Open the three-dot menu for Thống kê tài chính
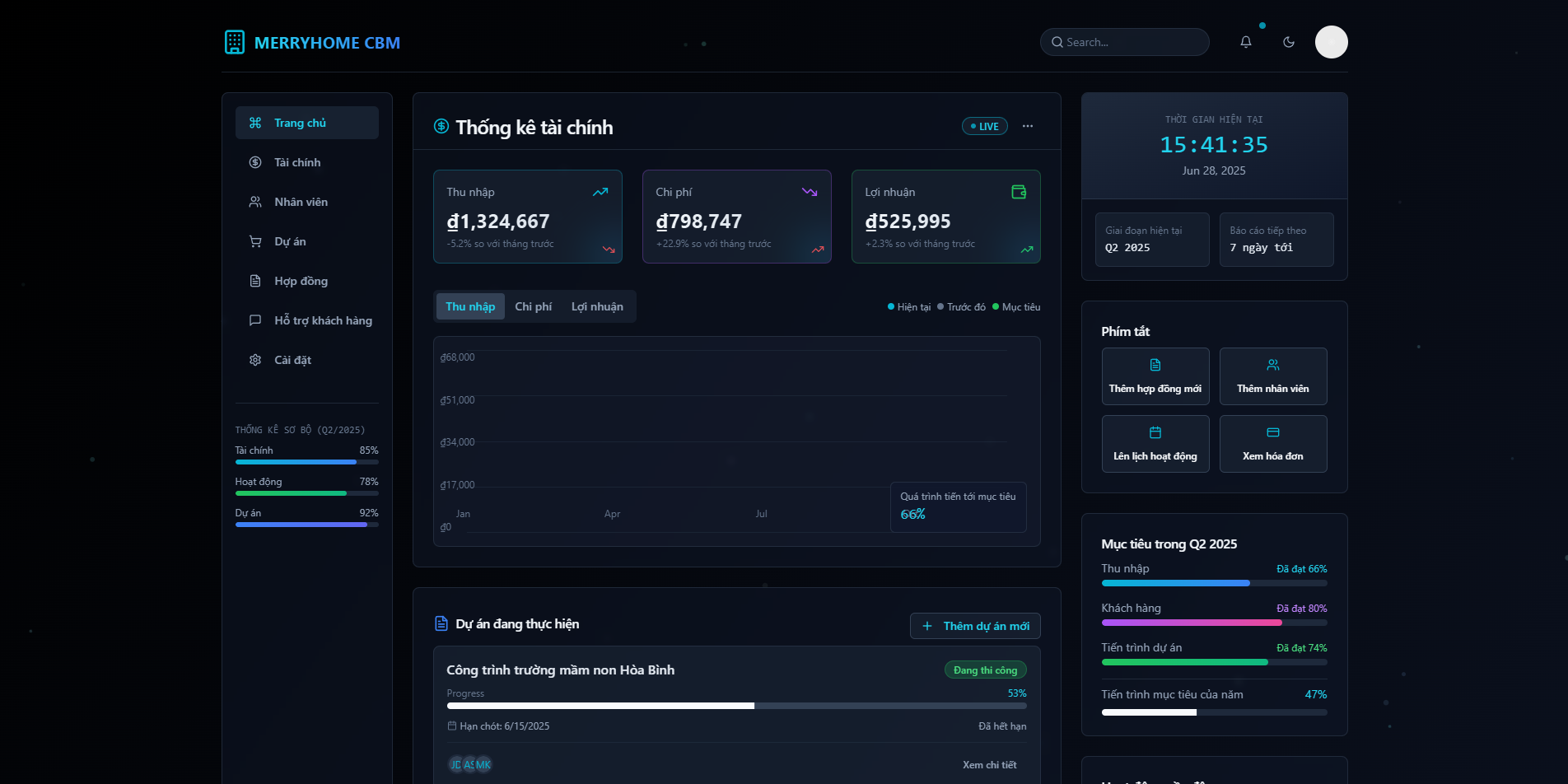Image resolution: width=1568 pixels, height=784 pixels. [1028, 126]
